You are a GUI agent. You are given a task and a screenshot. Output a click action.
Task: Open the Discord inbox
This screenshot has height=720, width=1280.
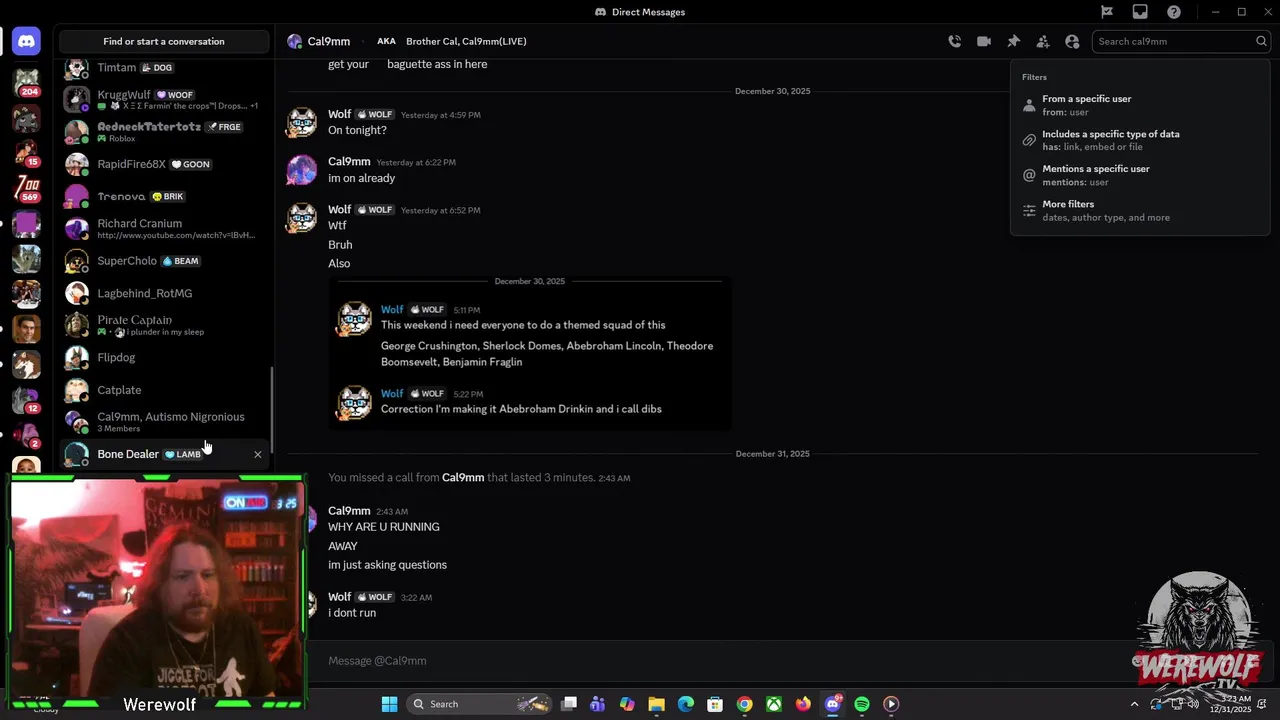(1140, 12)
